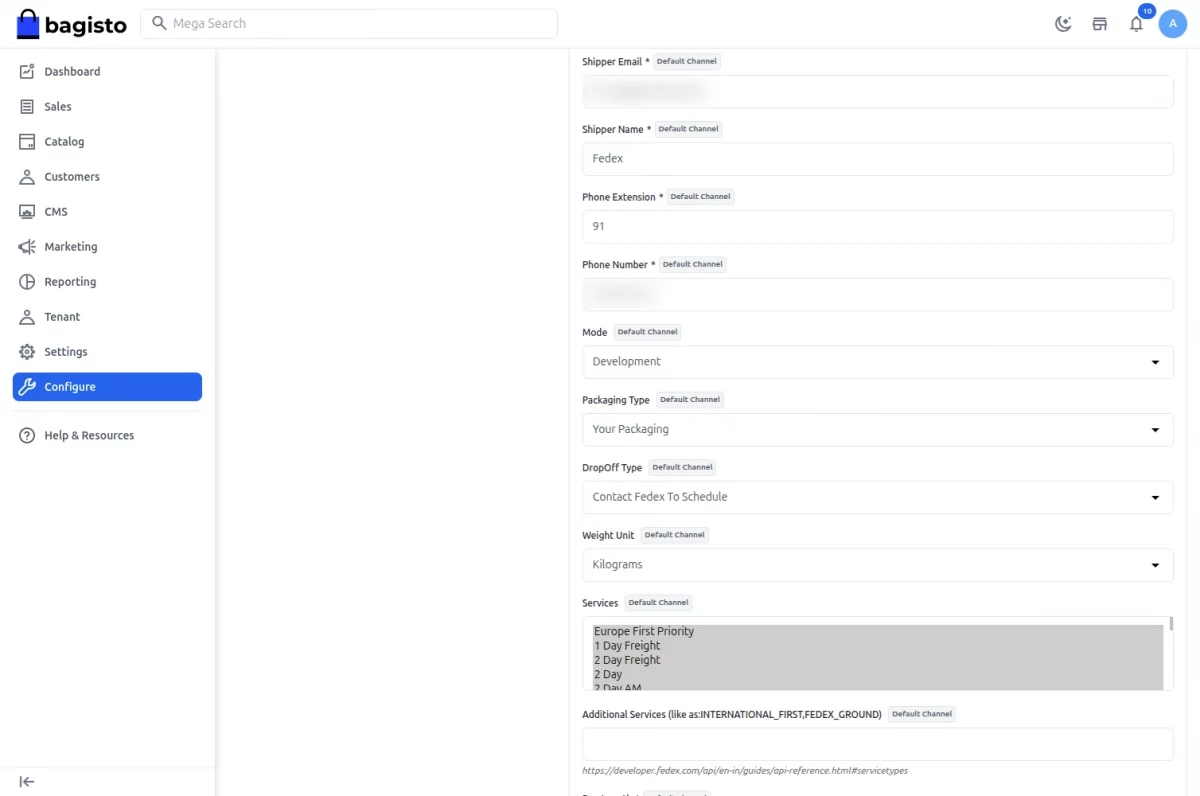
Task: Click the Settings gear icon
Action: point(27,352)
